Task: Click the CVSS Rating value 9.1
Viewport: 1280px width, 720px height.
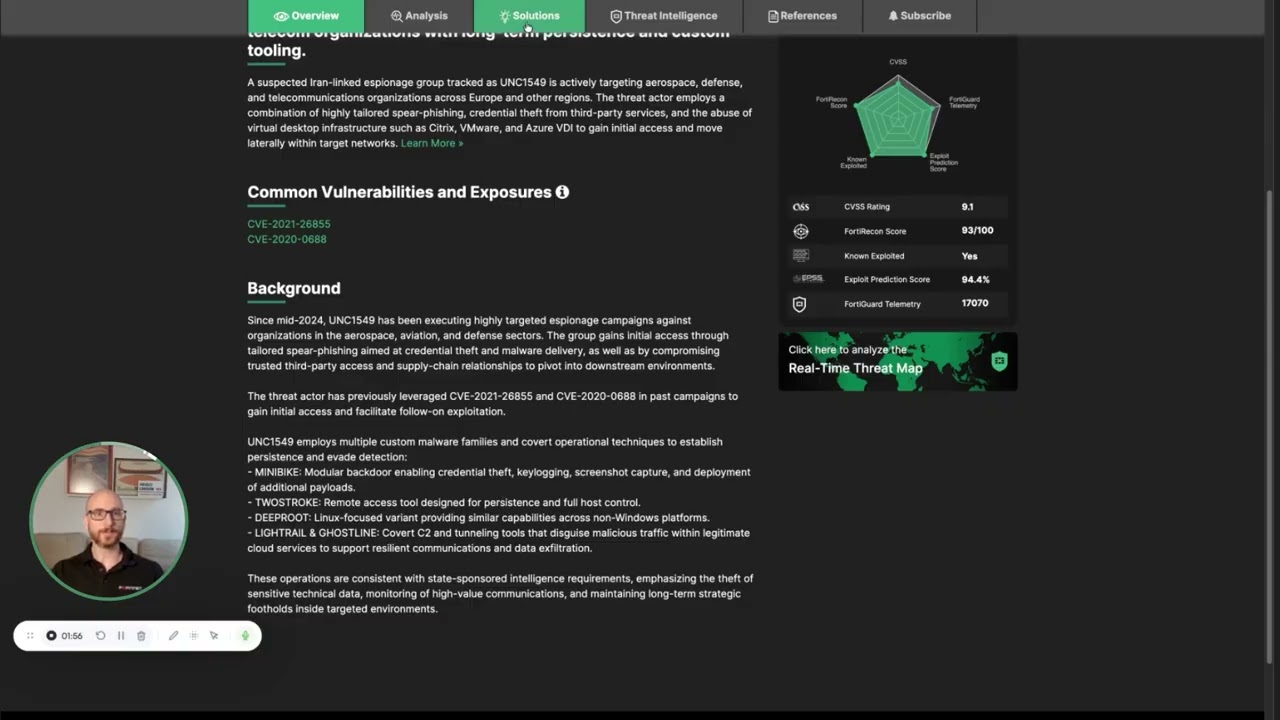Action: 967,207
